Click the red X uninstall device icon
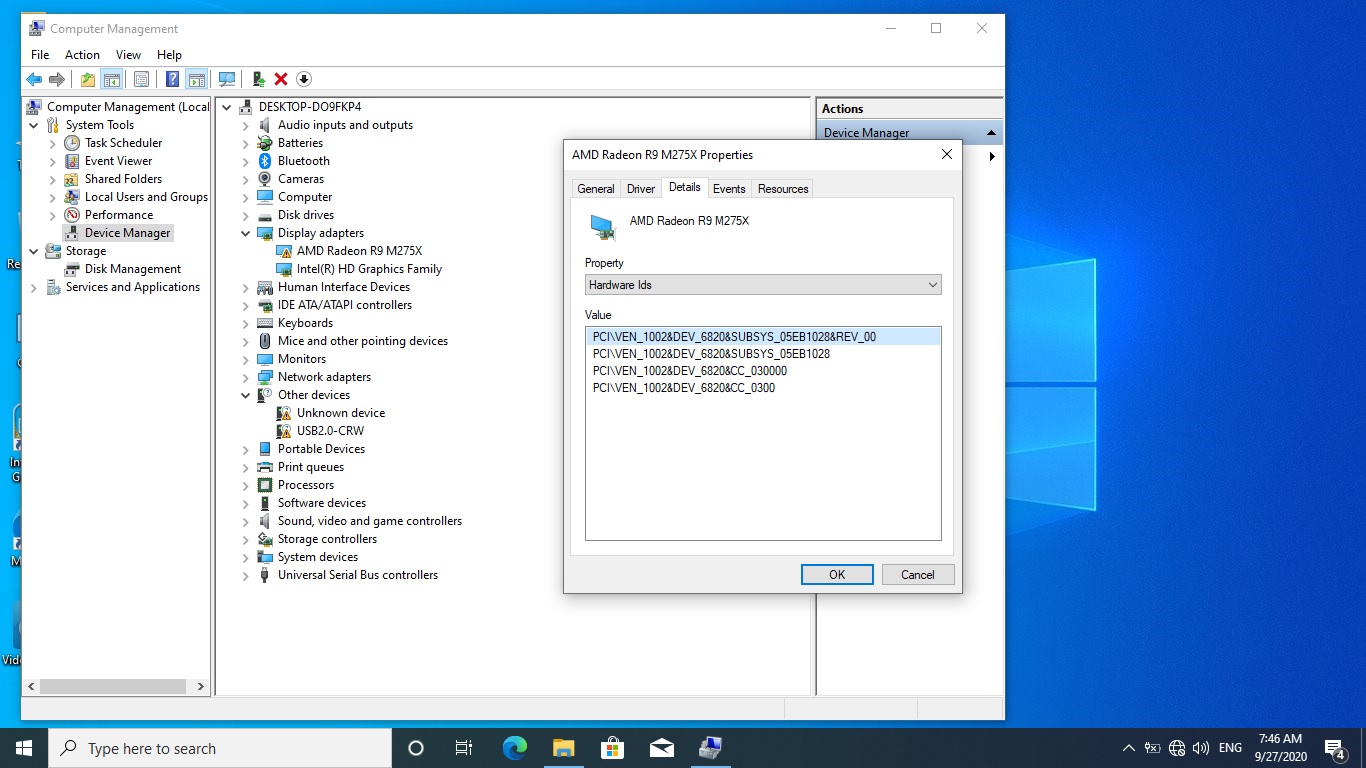 [x=281, y=79]
